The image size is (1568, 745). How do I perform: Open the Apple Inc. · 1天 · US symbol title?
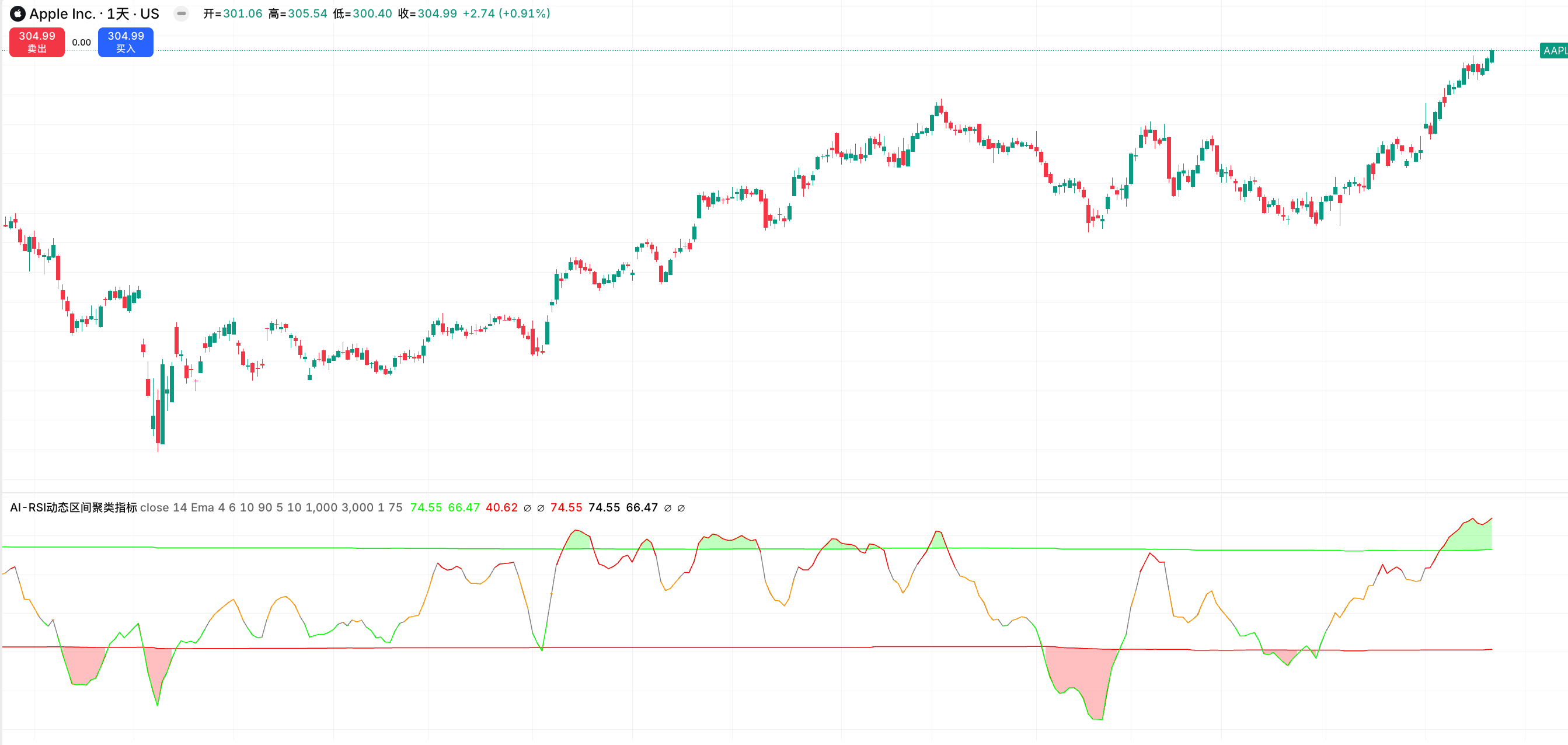(x=95, y=13)
